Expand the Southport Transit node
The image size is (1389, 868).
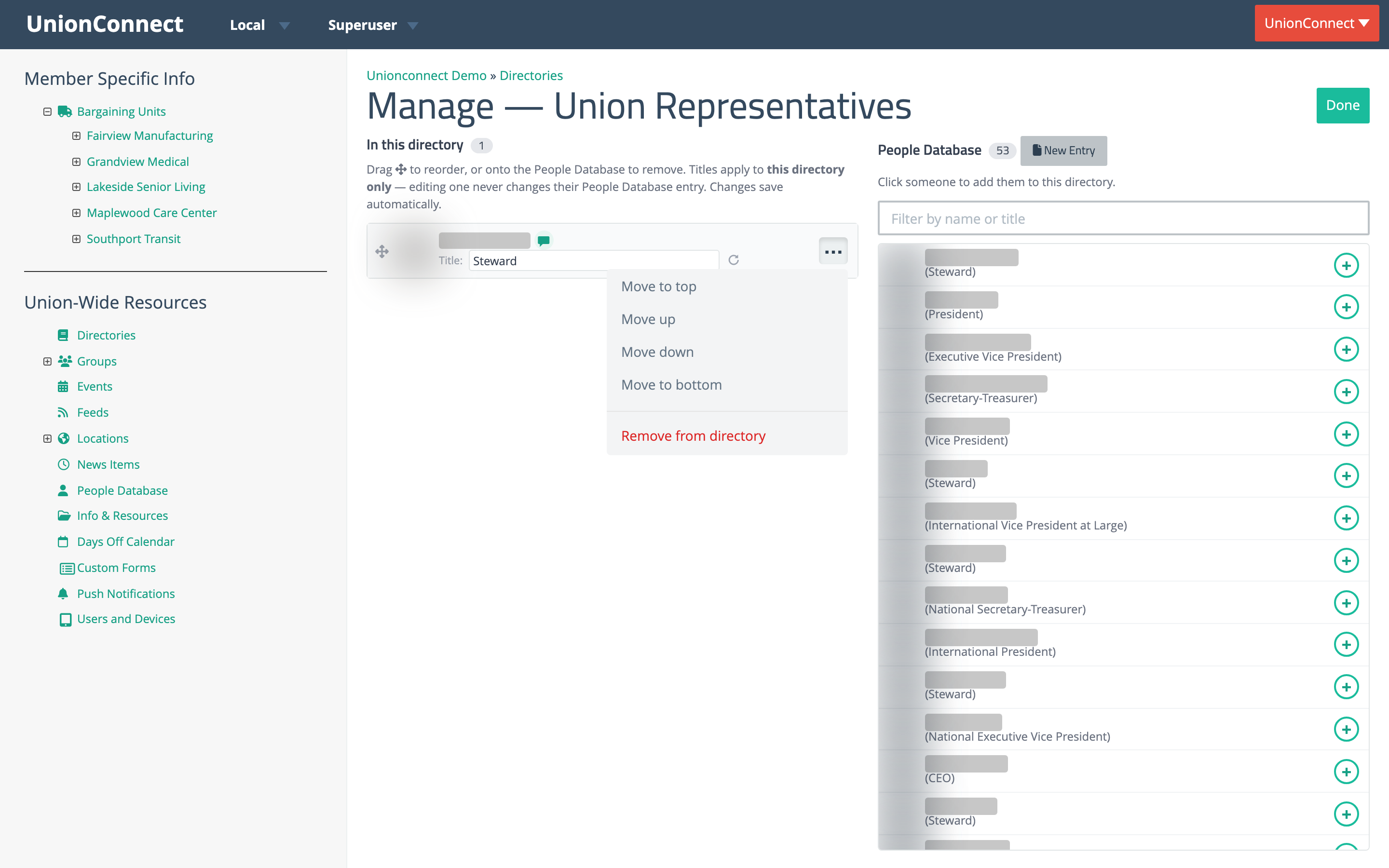pyautogui.click(x=76, y=239)
